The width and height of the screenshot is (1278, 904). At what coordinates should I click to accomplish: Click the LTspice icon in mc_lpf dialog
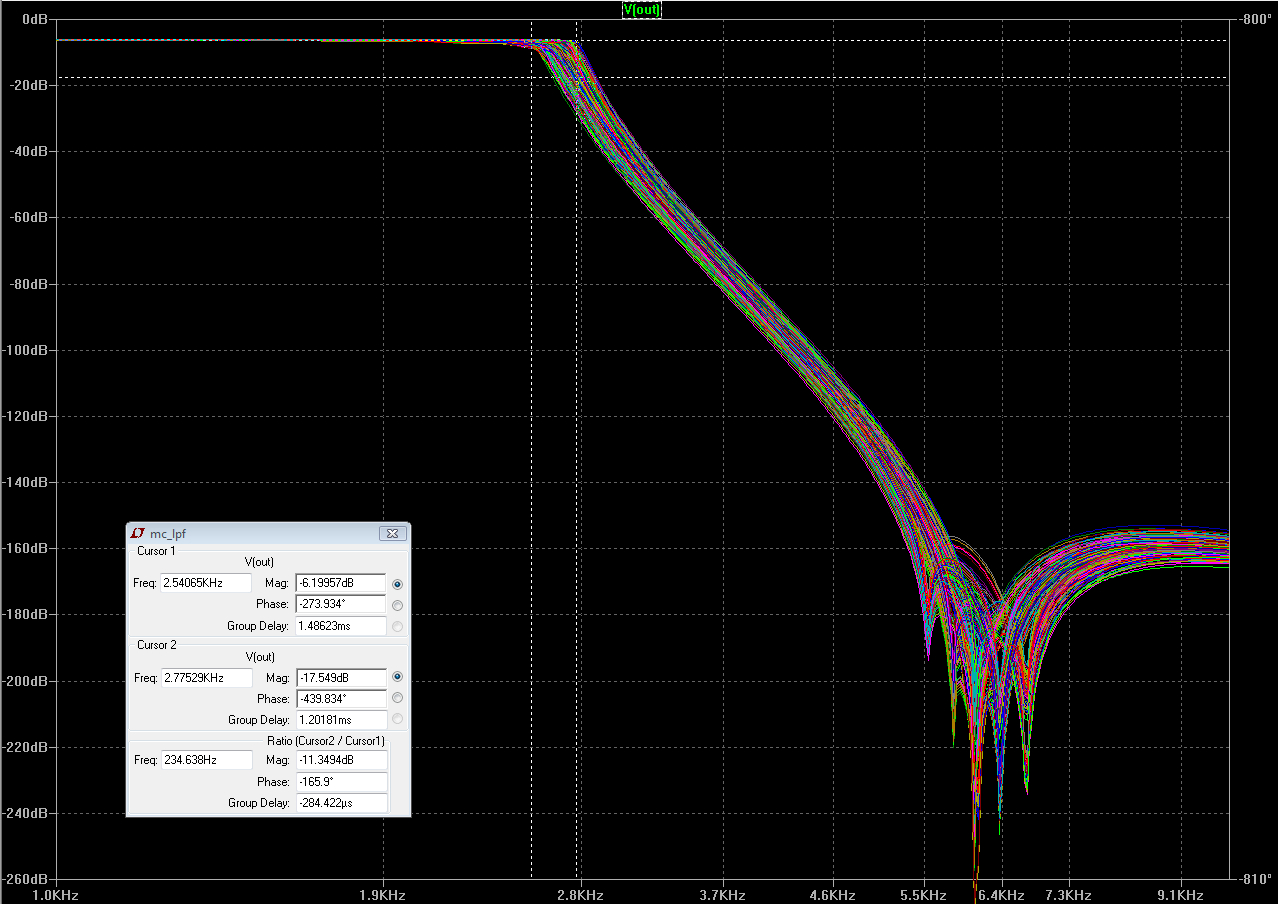click(138, 534)
